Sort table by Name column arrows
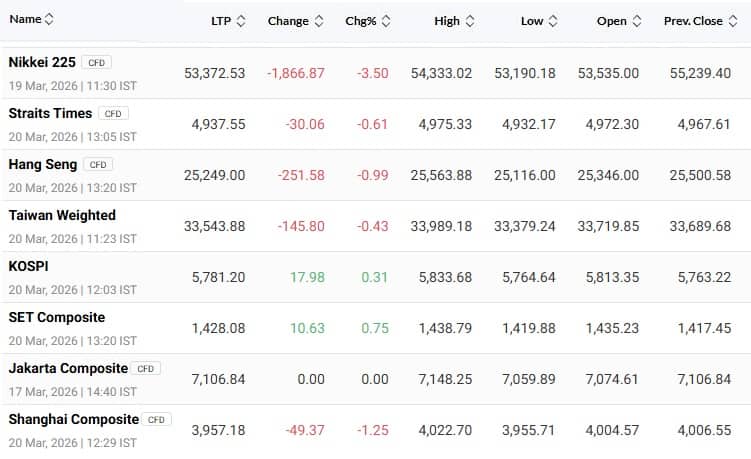This screenshot has width=751, height=459. (x=49, y=19)
